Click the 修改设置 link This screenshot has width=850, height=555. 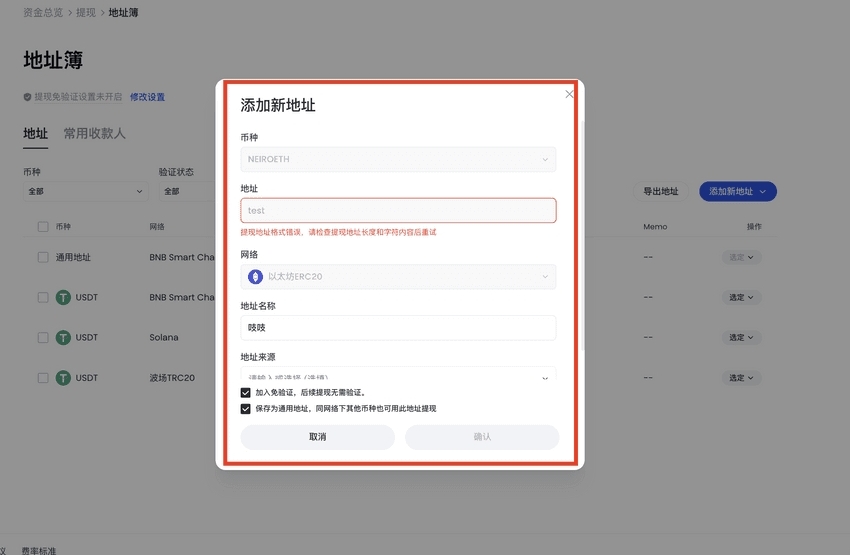coord(147,97)
